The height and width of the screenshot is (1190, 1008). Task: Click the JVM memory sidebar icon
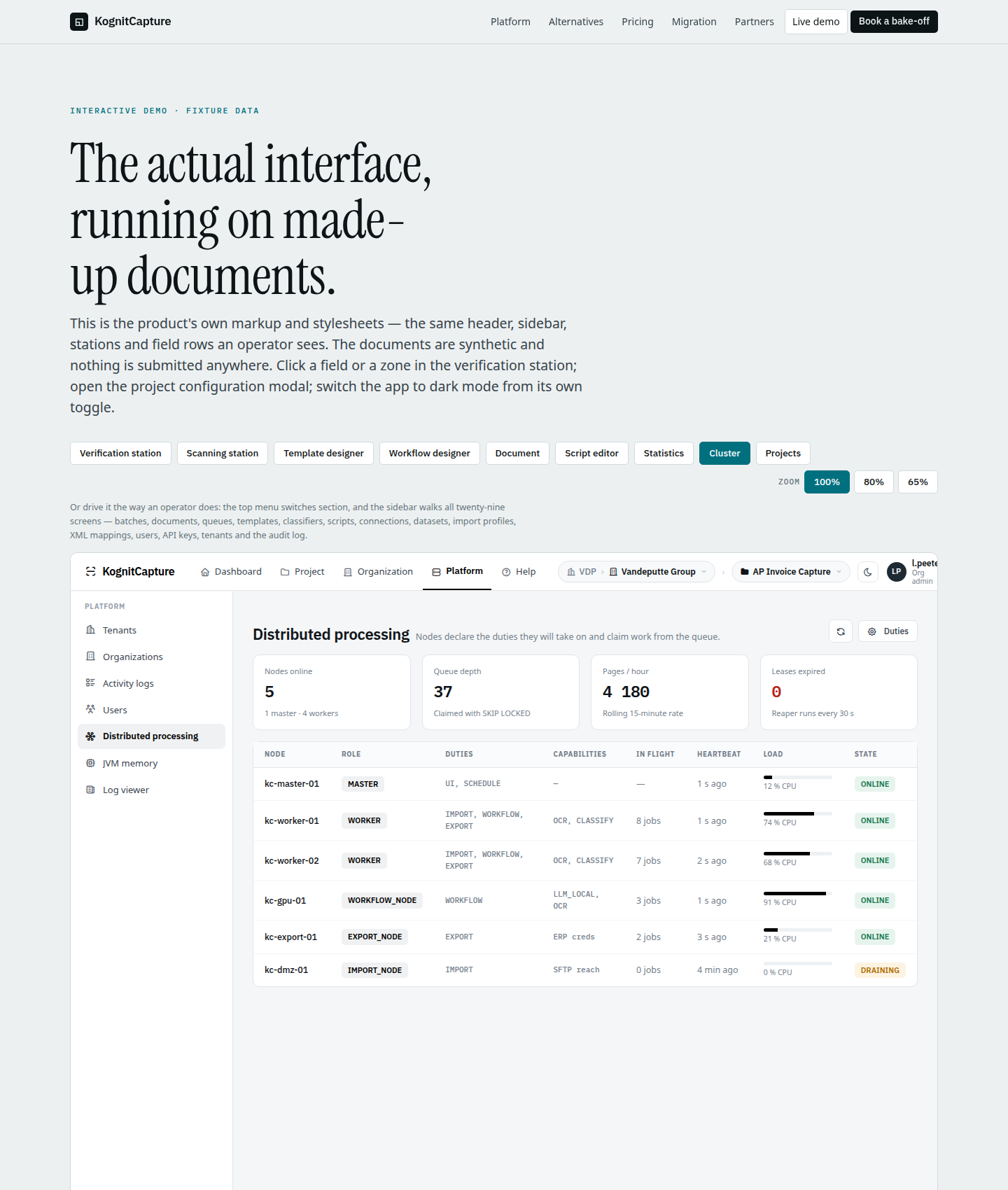tap(90, 763)
